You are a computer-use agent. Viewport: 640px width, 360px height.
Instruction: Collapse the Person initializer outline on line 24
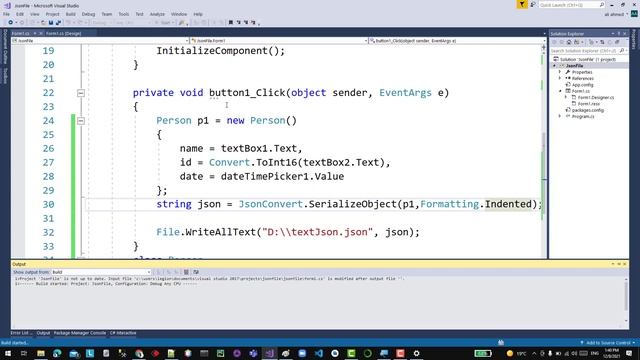click(x=81, y=121)
